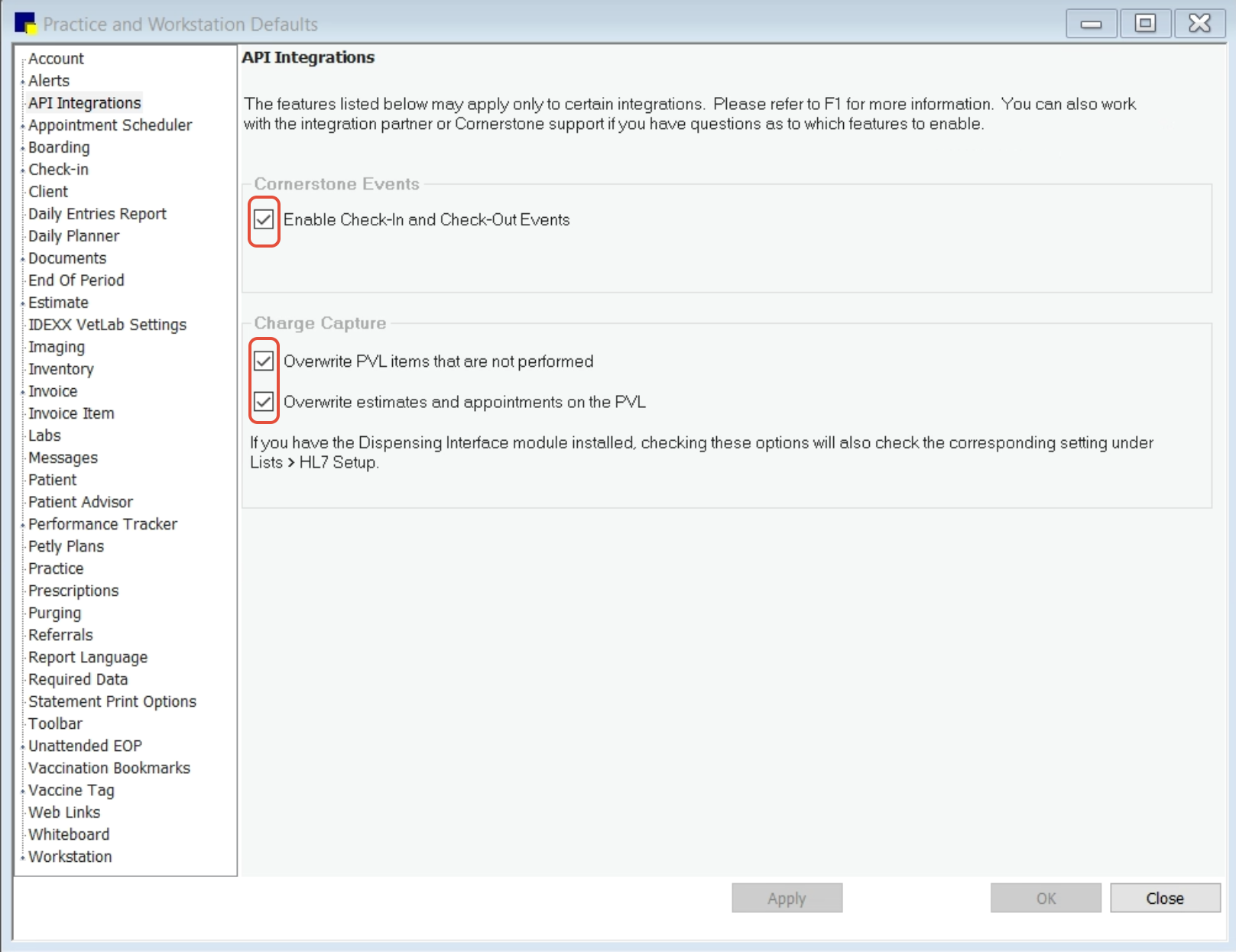Select Messages in the tree
This screenshot has height=952, width=1236.
point(63,458)
